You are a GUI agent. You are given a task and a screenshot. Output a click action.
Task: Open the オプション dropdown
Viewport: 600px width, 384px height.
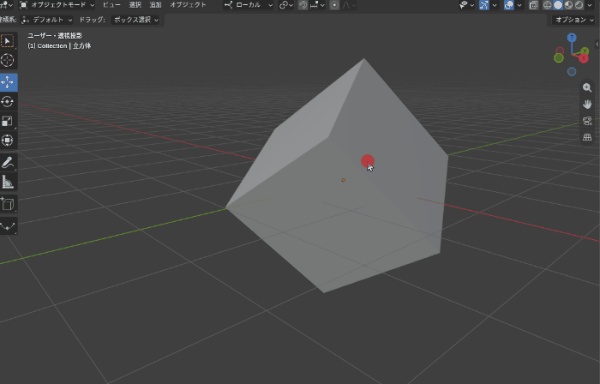(573, 20)
